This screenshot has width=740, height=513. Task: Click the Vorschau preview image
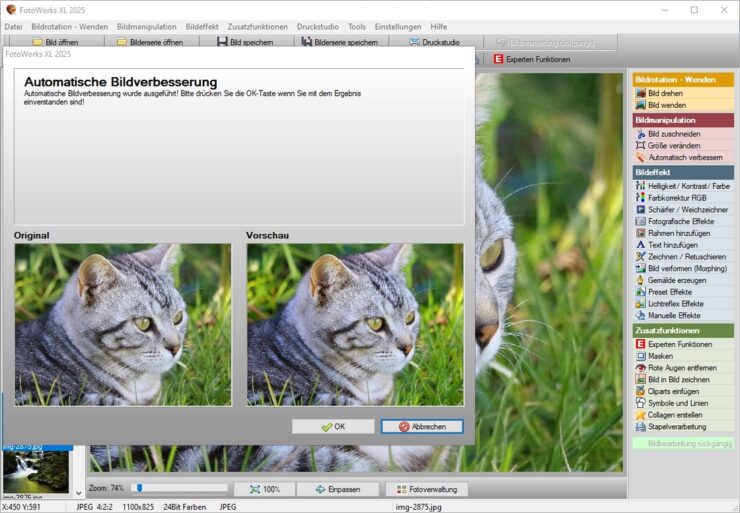click(355, 325)
